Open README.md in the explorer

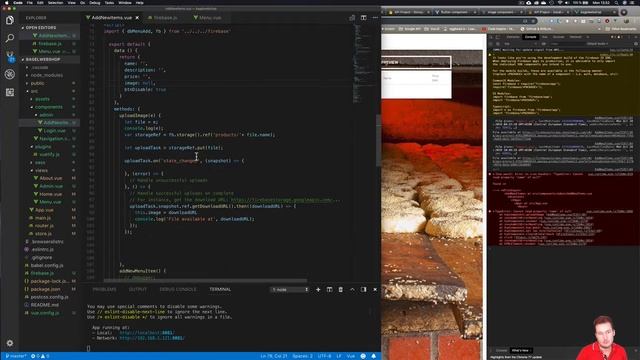44,305
